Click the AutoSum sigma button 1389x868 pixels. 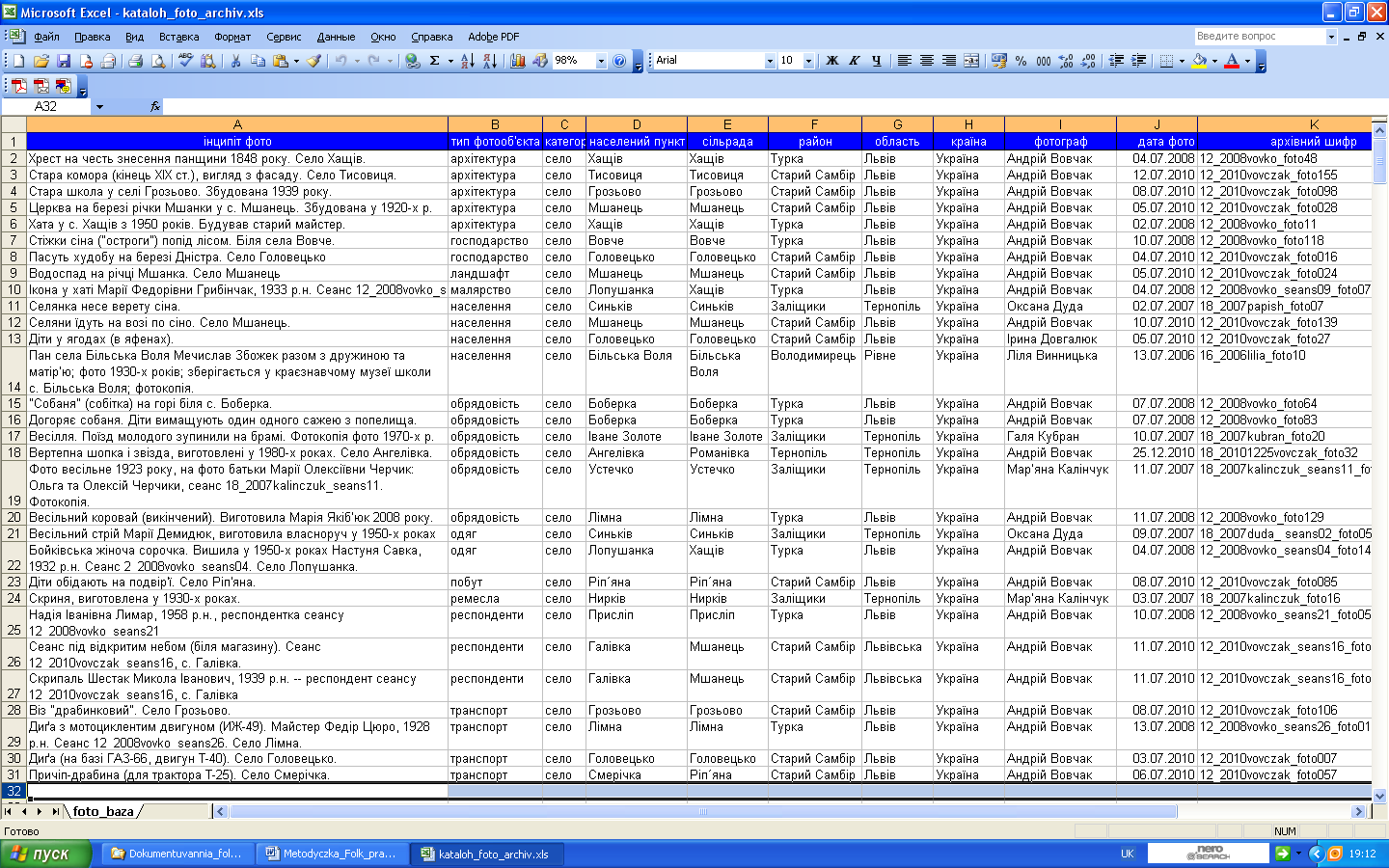pyautogui.click(x=435, y=61)
